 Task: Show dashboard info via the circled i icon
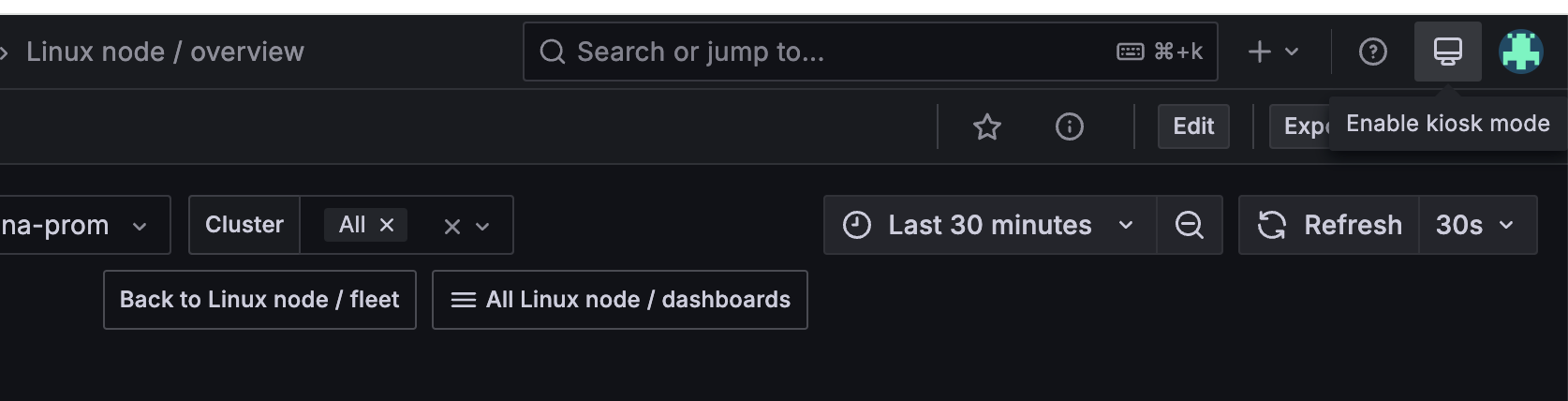(1070, 126)
